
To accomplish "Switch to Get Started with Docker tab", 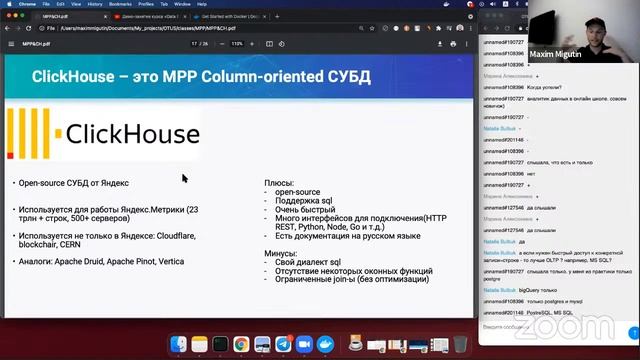I will click(x=230, y=17).
